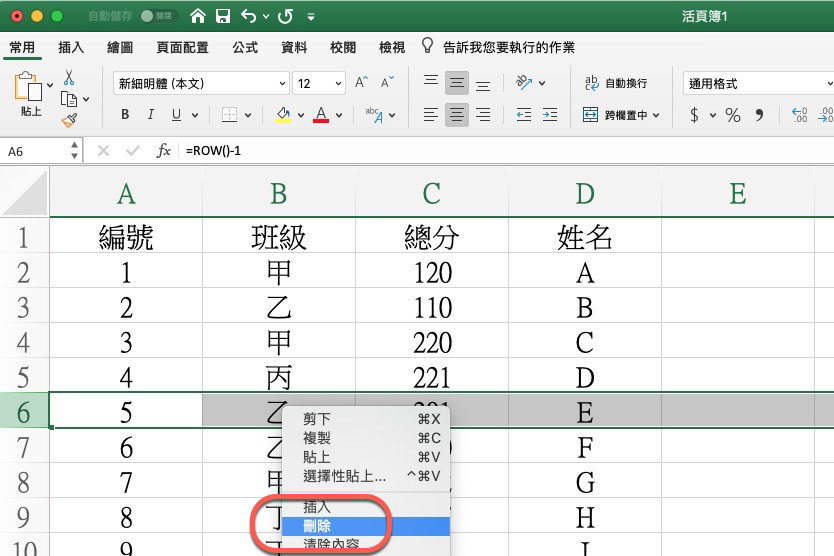The image size is (834, 556).
Task: Open the 繪圖 ribbon tab
Action: click(120, 47)
